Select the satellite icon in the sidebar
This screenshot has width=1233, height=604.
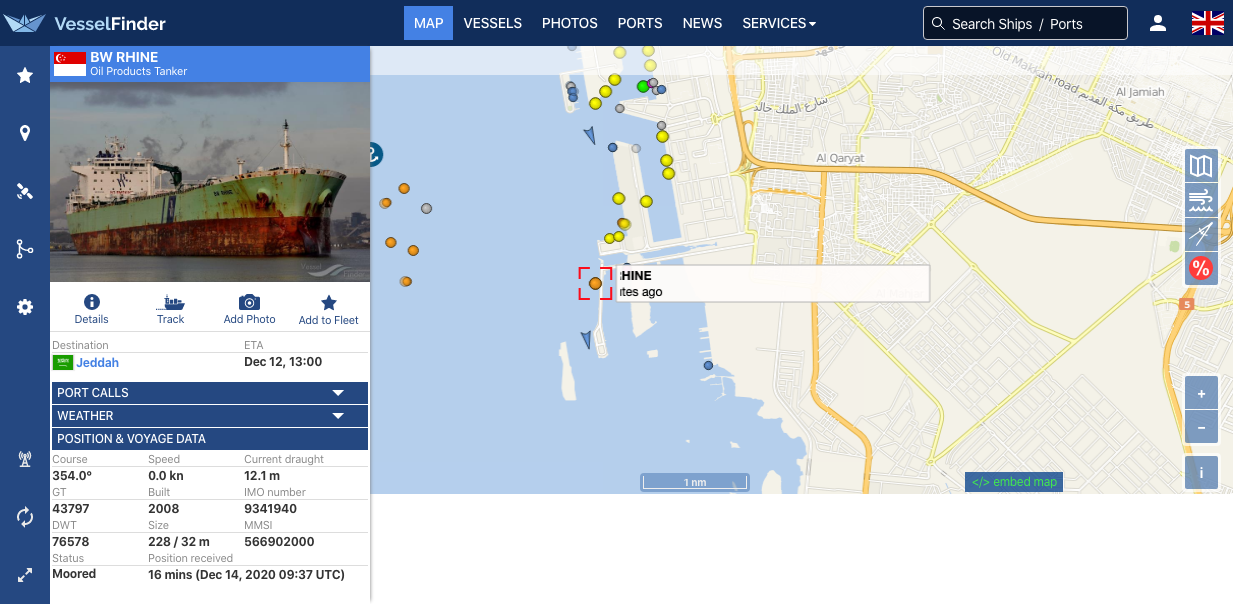(25, 191)
